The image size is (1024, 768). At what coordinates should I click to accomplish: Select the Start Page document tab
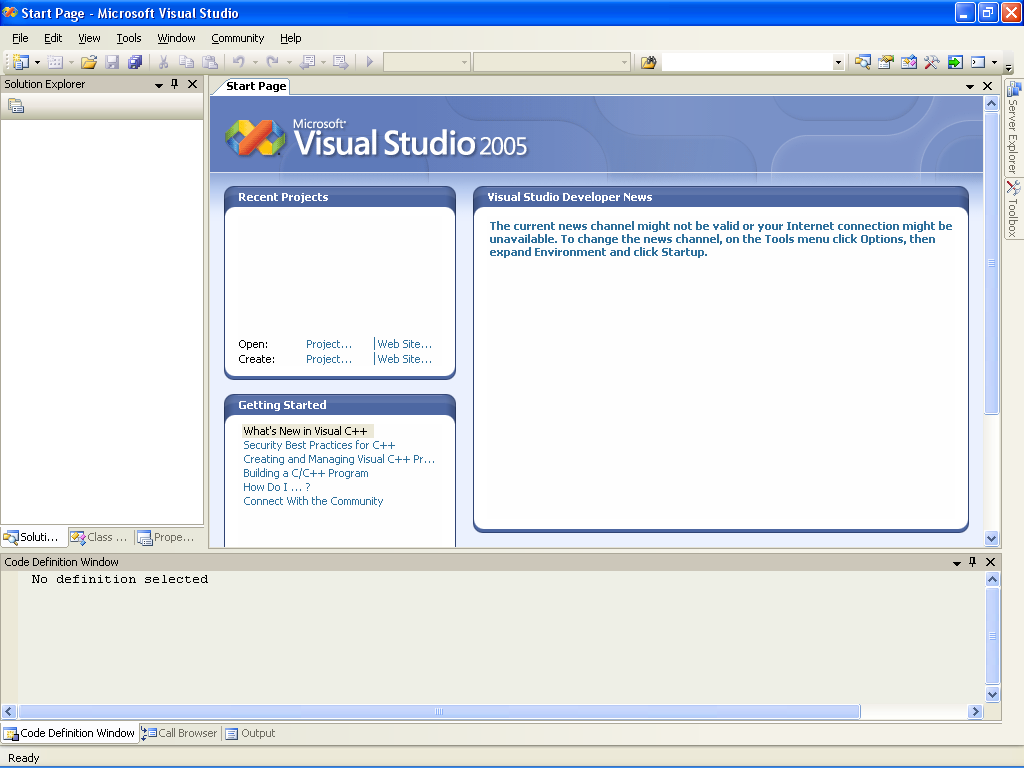coord(256,86)
